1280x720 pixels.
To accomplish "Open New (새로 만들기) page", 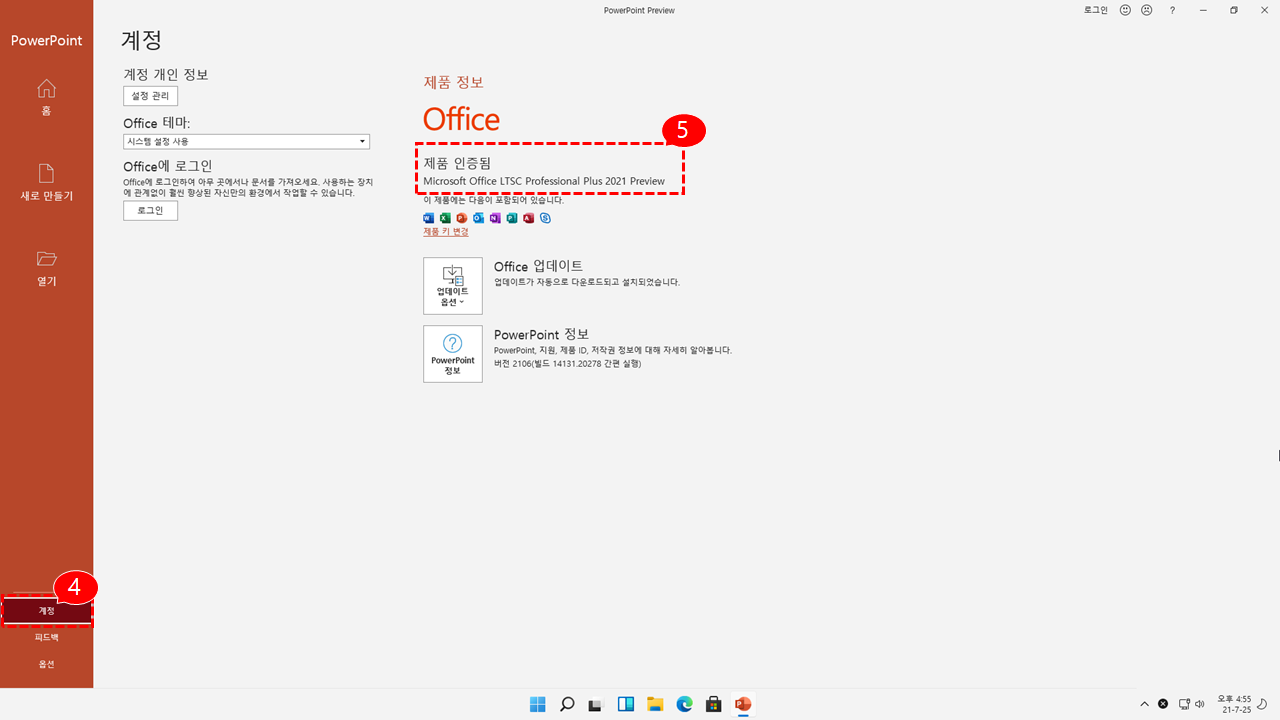I will click(46, 182).
